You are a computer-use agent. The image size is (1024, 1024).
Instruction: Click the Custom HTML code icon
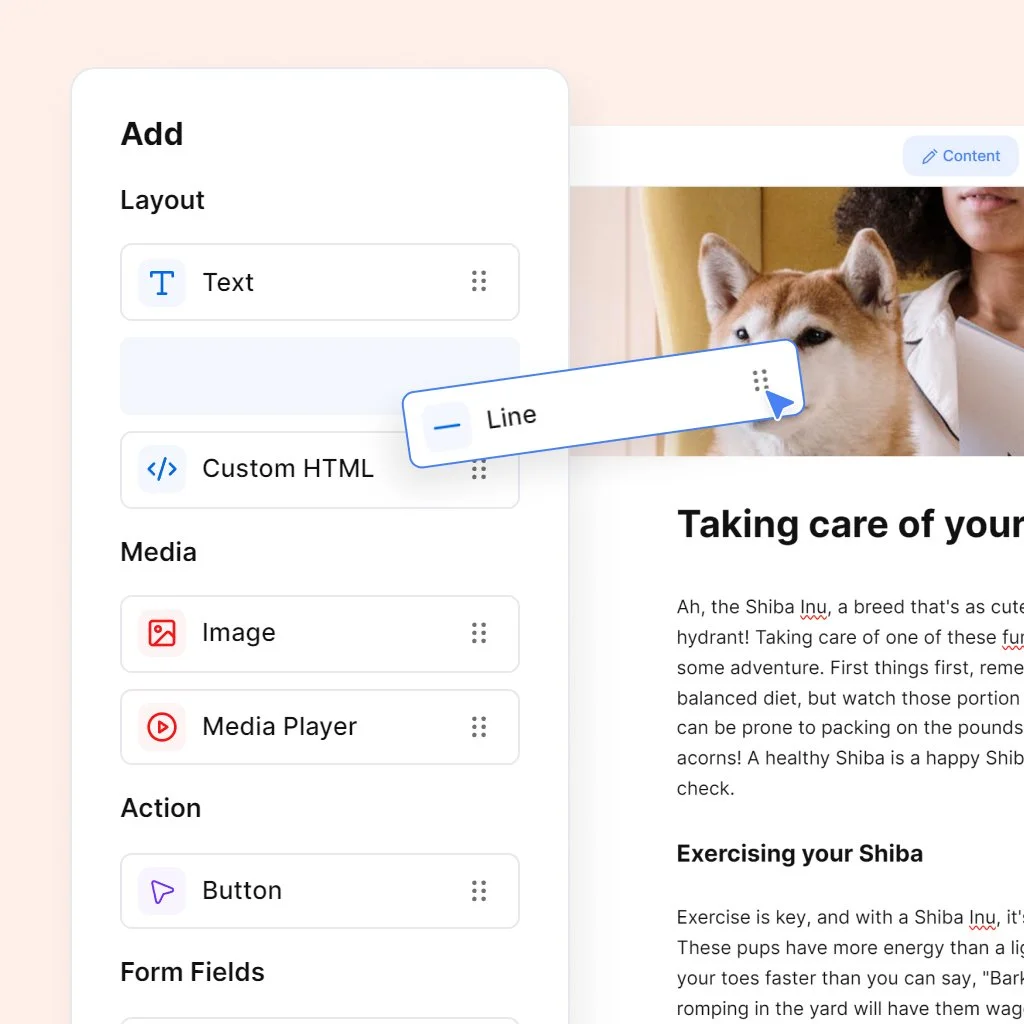[x=161, y=469]
